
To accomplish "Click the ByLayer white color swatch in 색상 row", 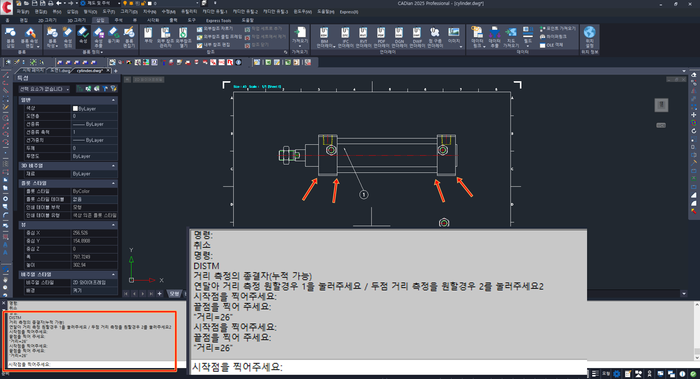I will pos(75,108).
